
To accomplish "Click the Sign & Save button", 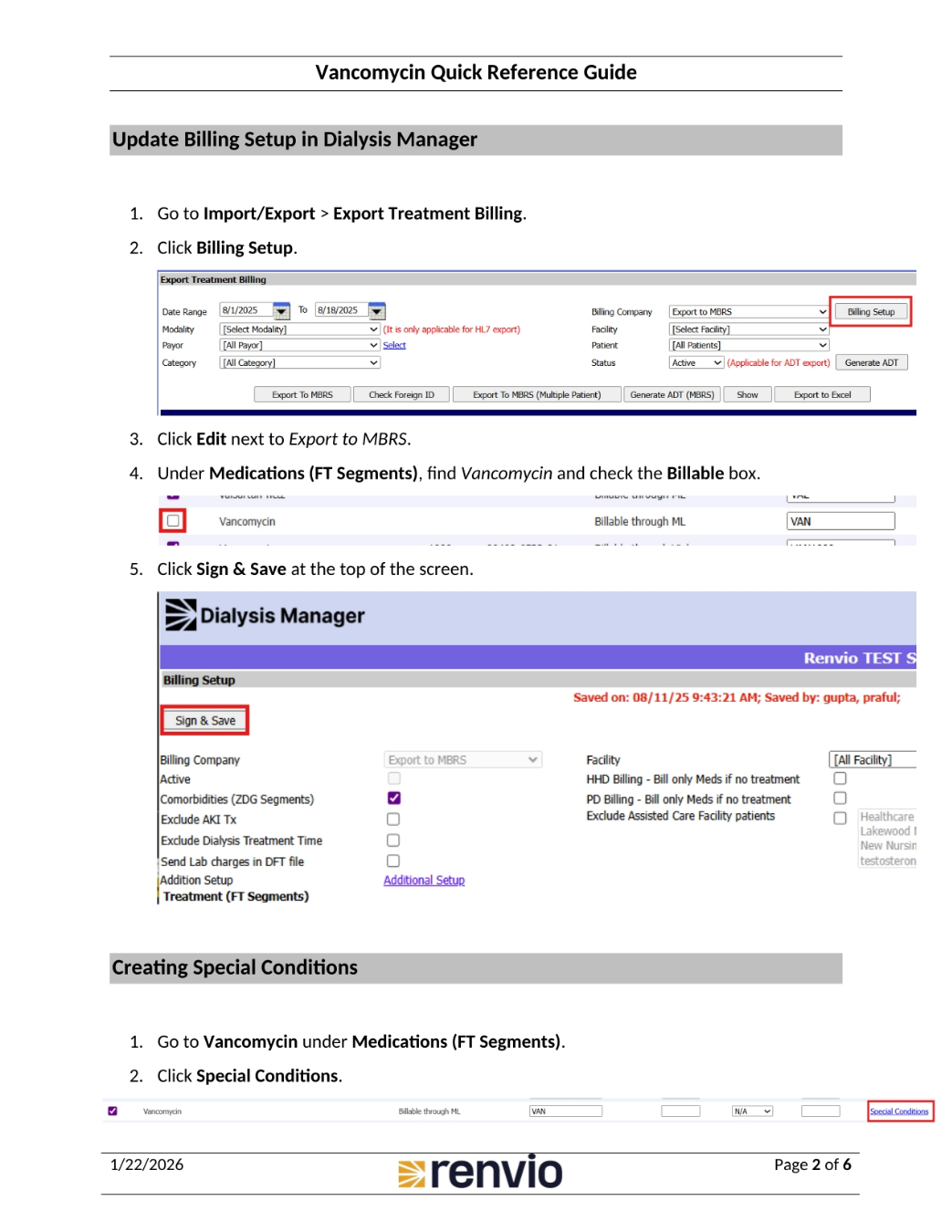I will click(205, 720).
